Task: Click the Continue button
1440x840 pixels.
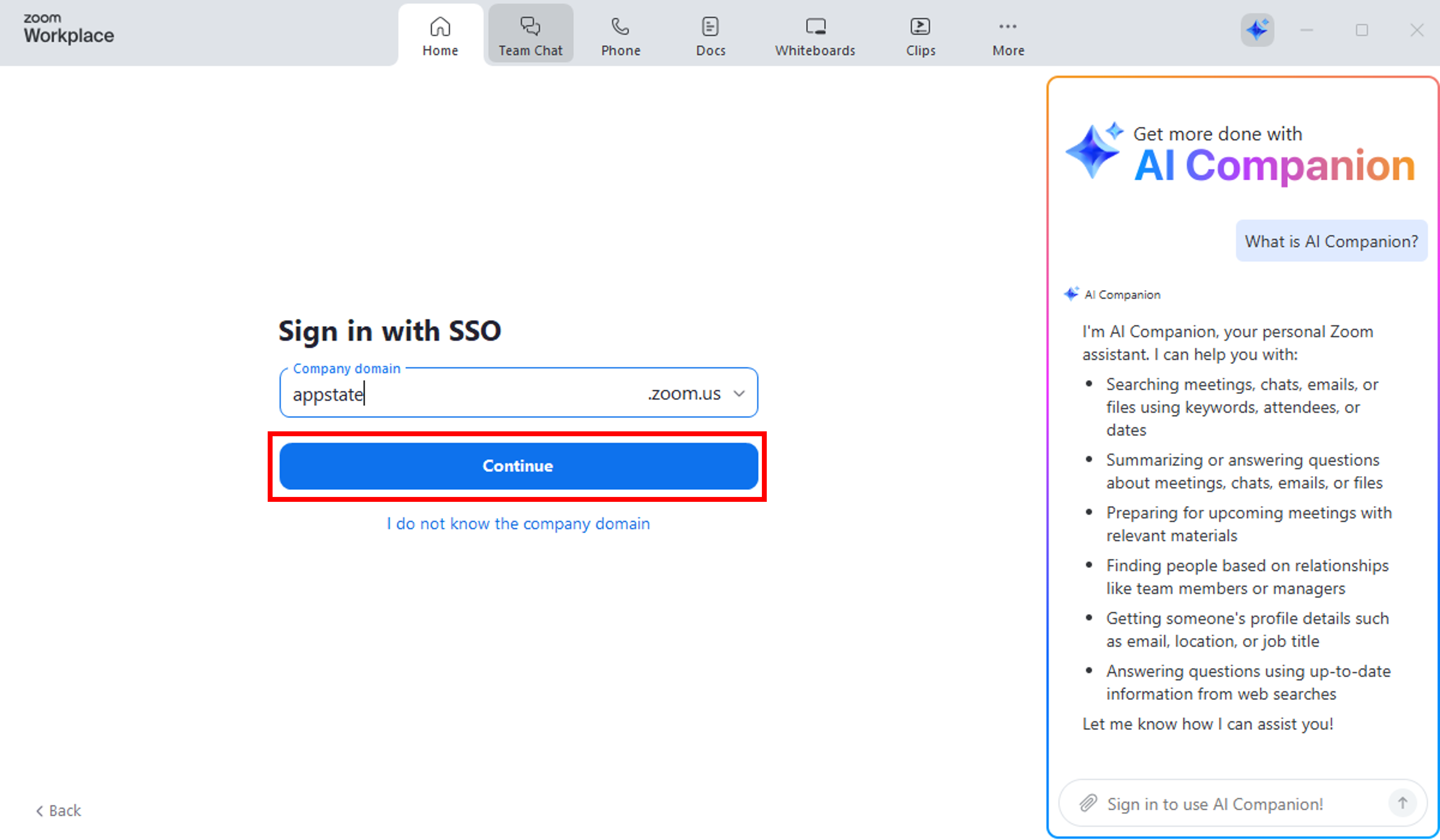Action: tap(518, 466)
